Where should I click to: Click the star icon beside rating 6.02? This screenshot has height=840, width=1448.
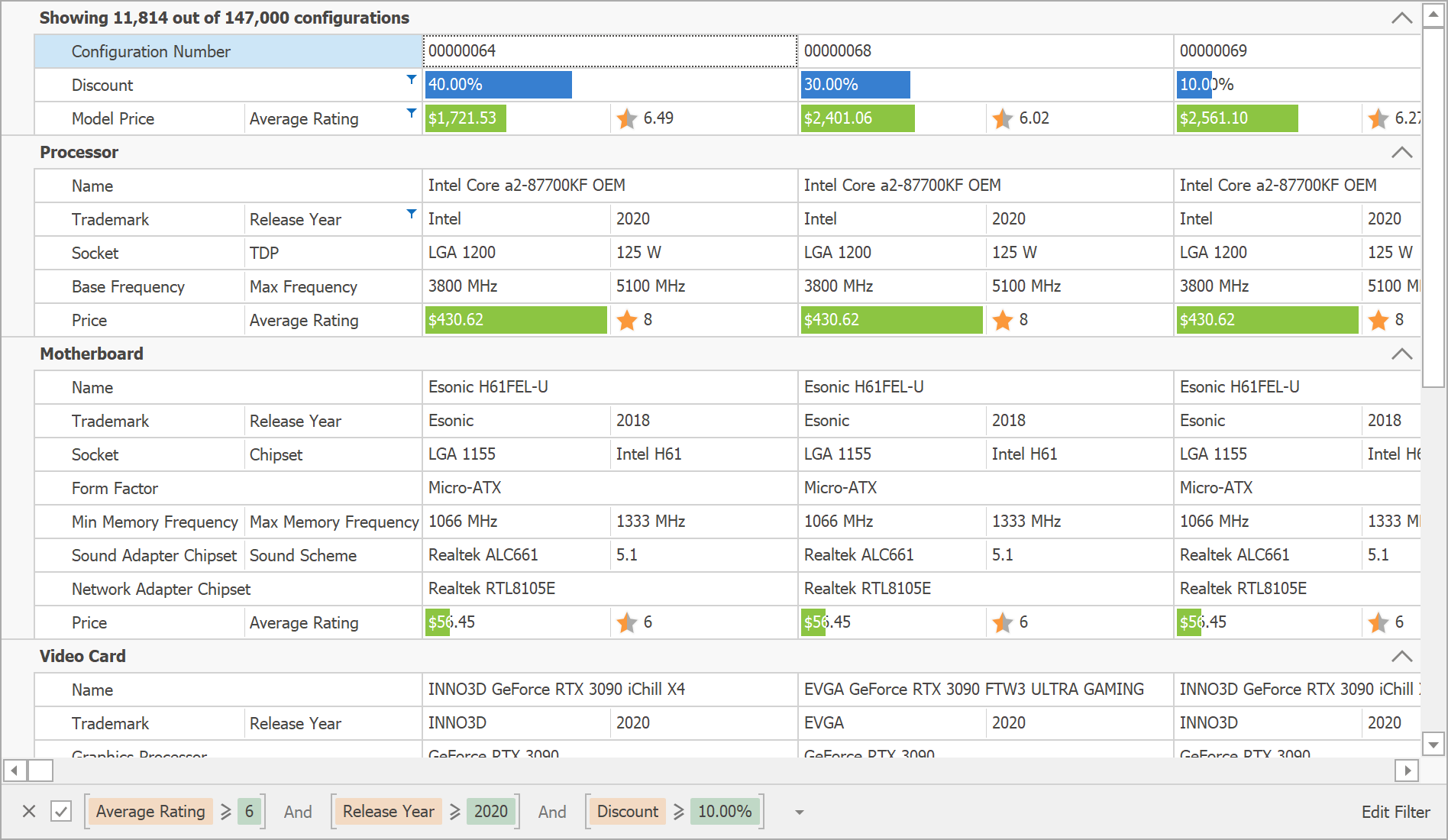click(1003, 118)
